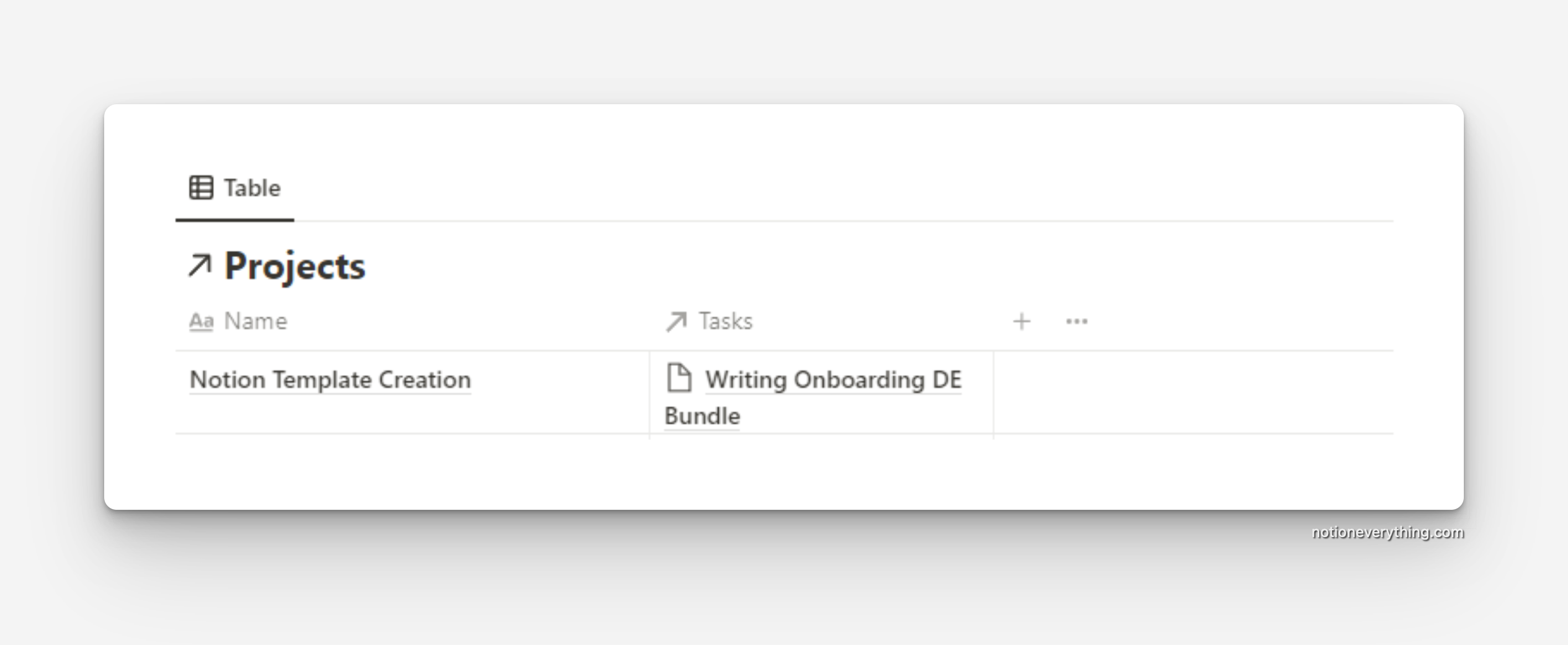Click the plus icon to add a property

[1021, 321]
